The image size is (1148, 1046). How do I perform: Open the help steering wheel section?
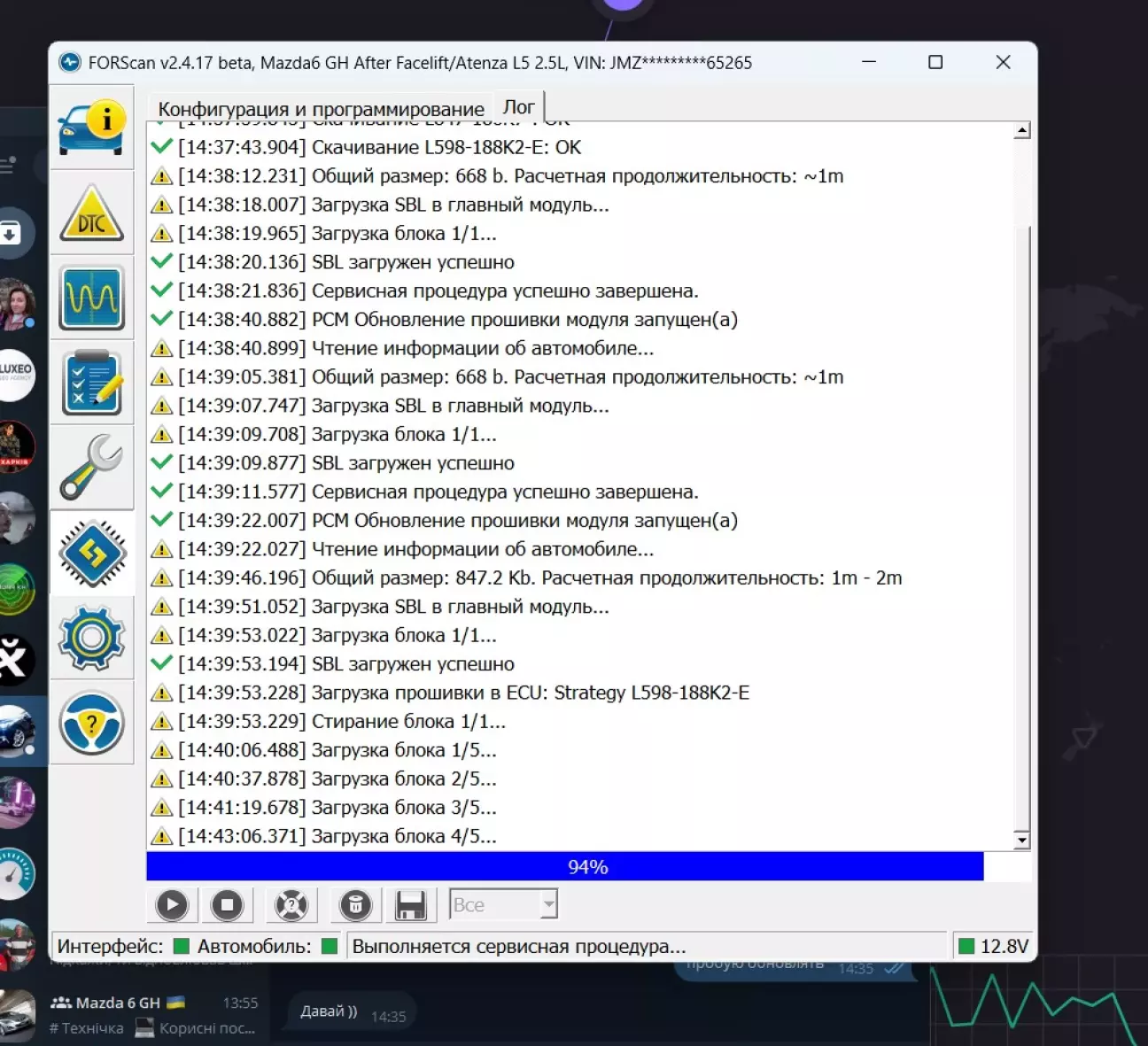(x=92, y=723)
